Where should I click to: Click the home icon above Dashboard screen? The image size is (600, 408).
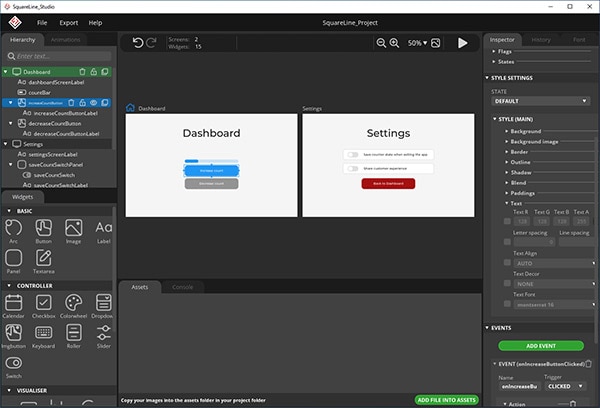[130, 108]
